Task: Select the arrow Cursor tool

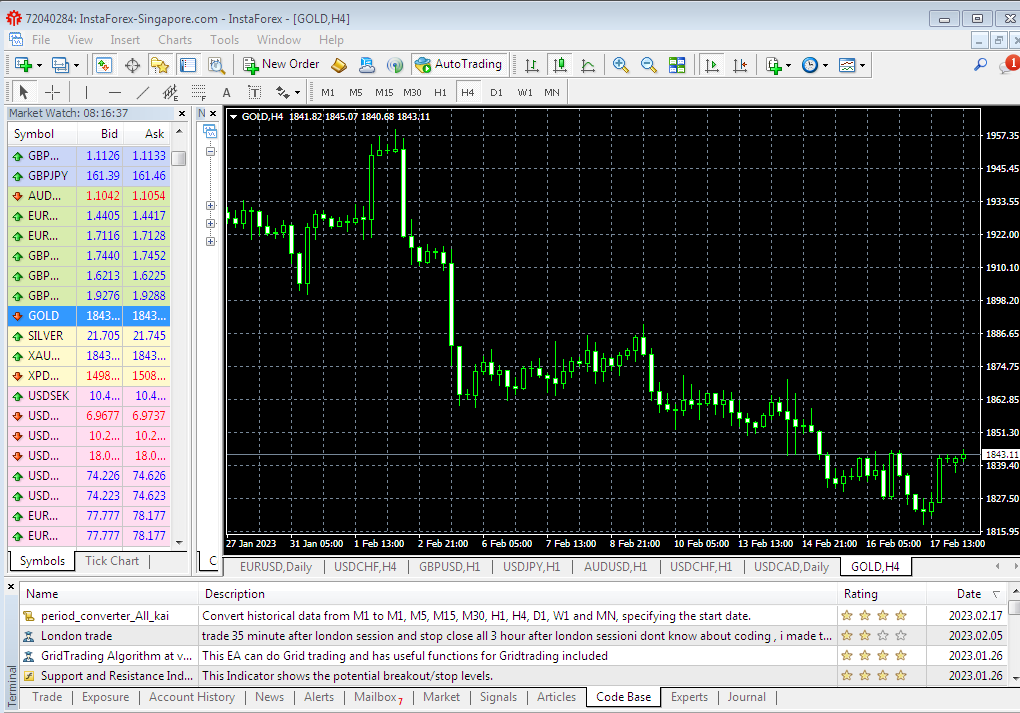Action: [x=23, y=92]
